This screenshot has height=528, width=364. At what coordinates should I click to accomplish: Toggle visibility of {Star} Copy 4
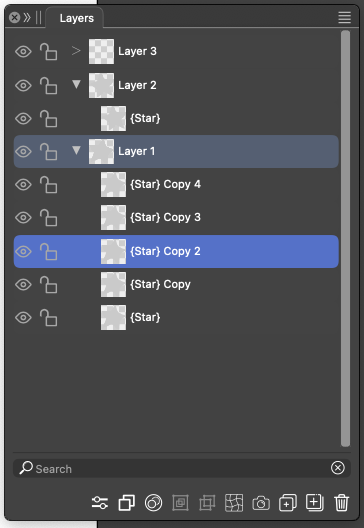coord(23,185)
